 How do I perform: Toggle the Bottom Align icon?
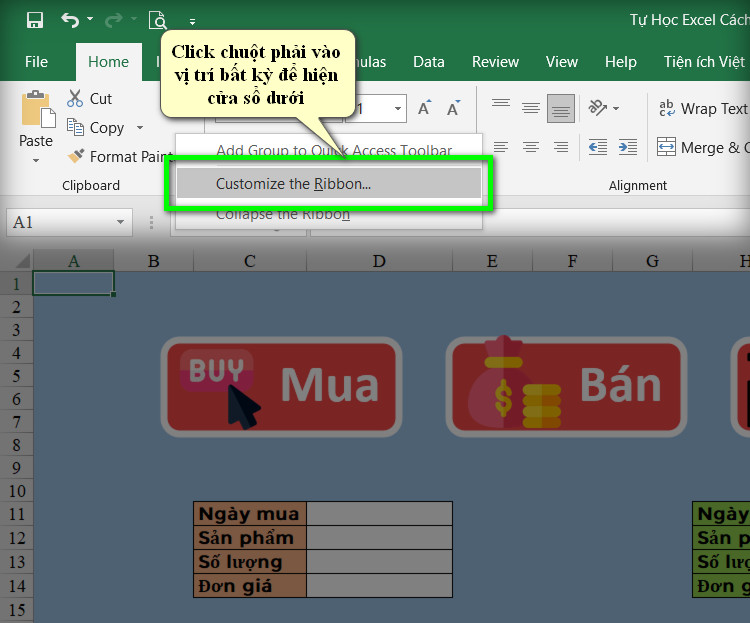pos(561,108)
